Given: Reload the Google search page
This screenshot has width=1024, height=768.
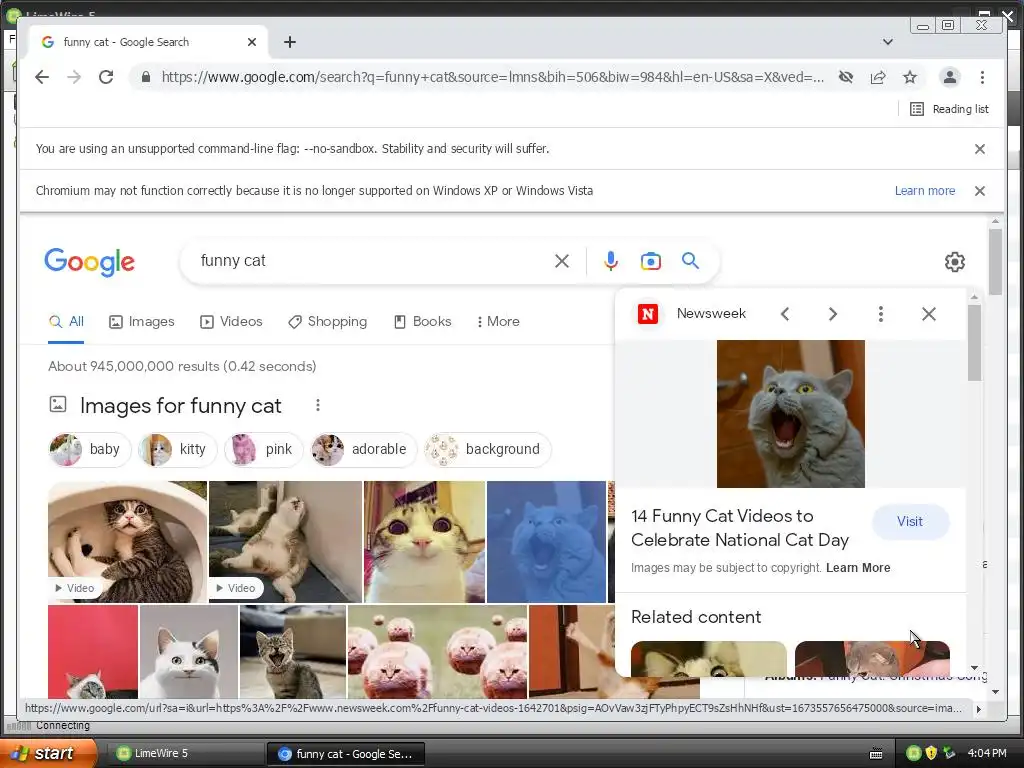Looking at the screenshot, I should click(x=106, y=77).
